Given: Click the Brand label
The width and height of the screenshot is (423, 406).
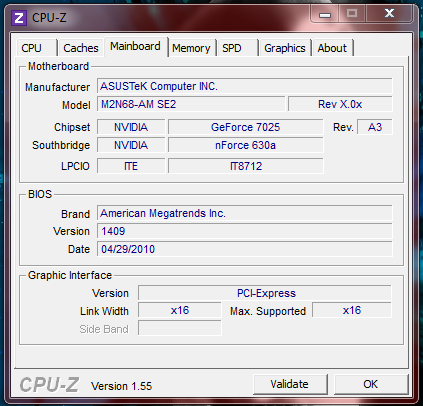Looking at the screenshot, I should [75, 214].
